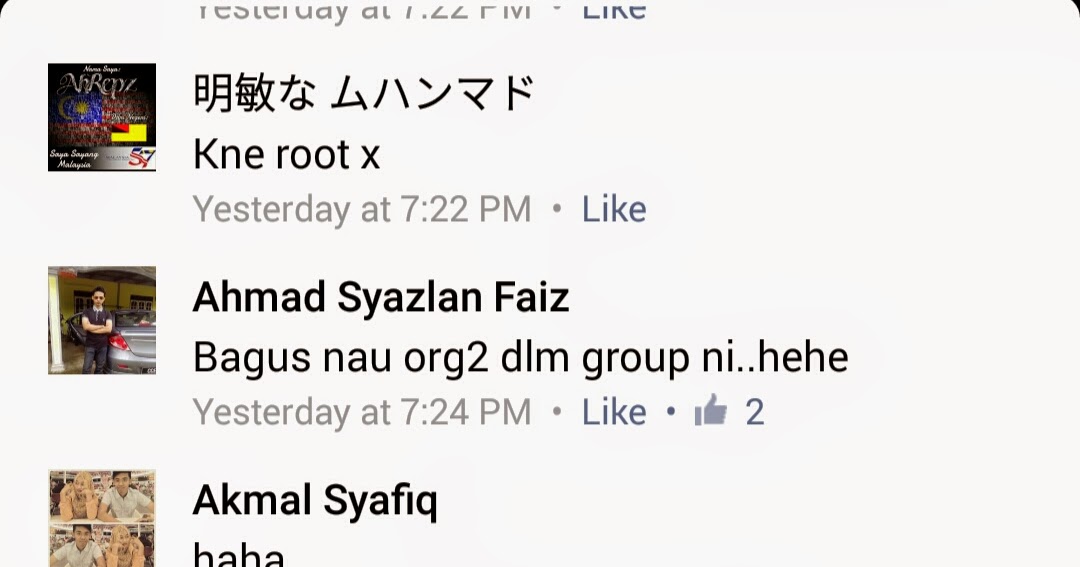Select the "Kne root x" comment text

coord(287,154)
